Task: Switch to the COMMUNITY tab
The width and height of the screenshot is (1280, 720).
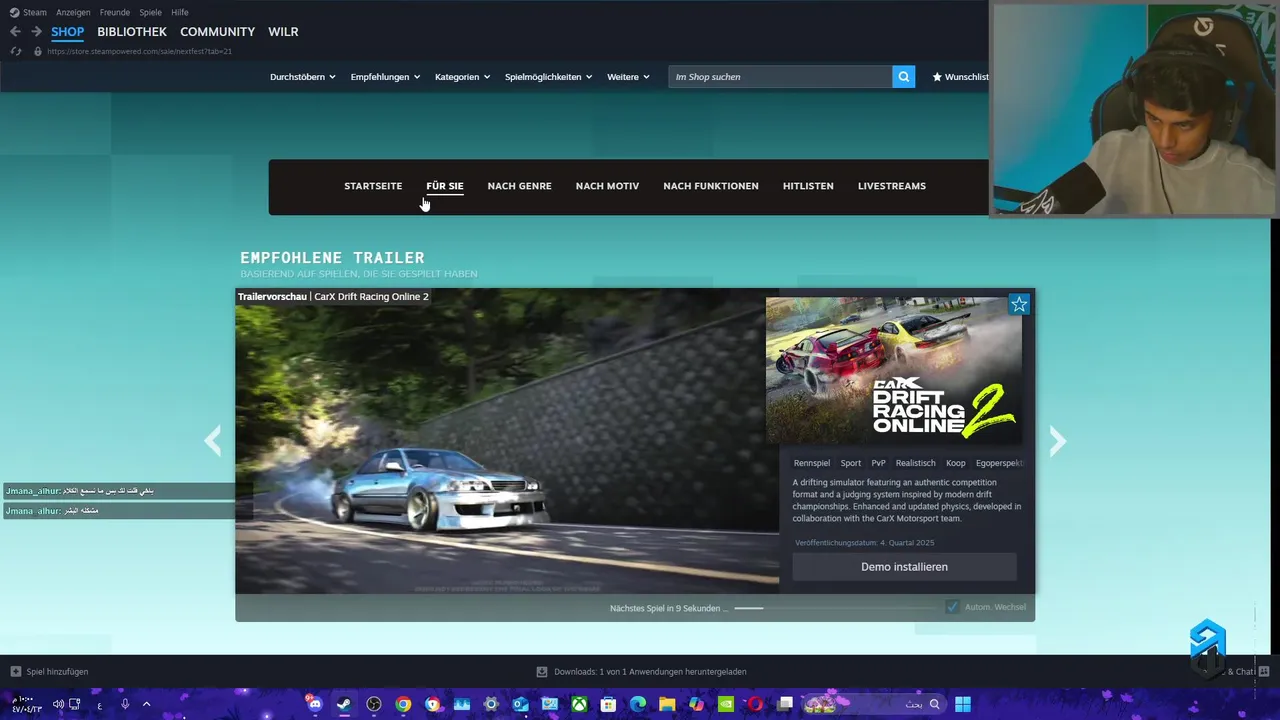Action: [x=217, y=32]
